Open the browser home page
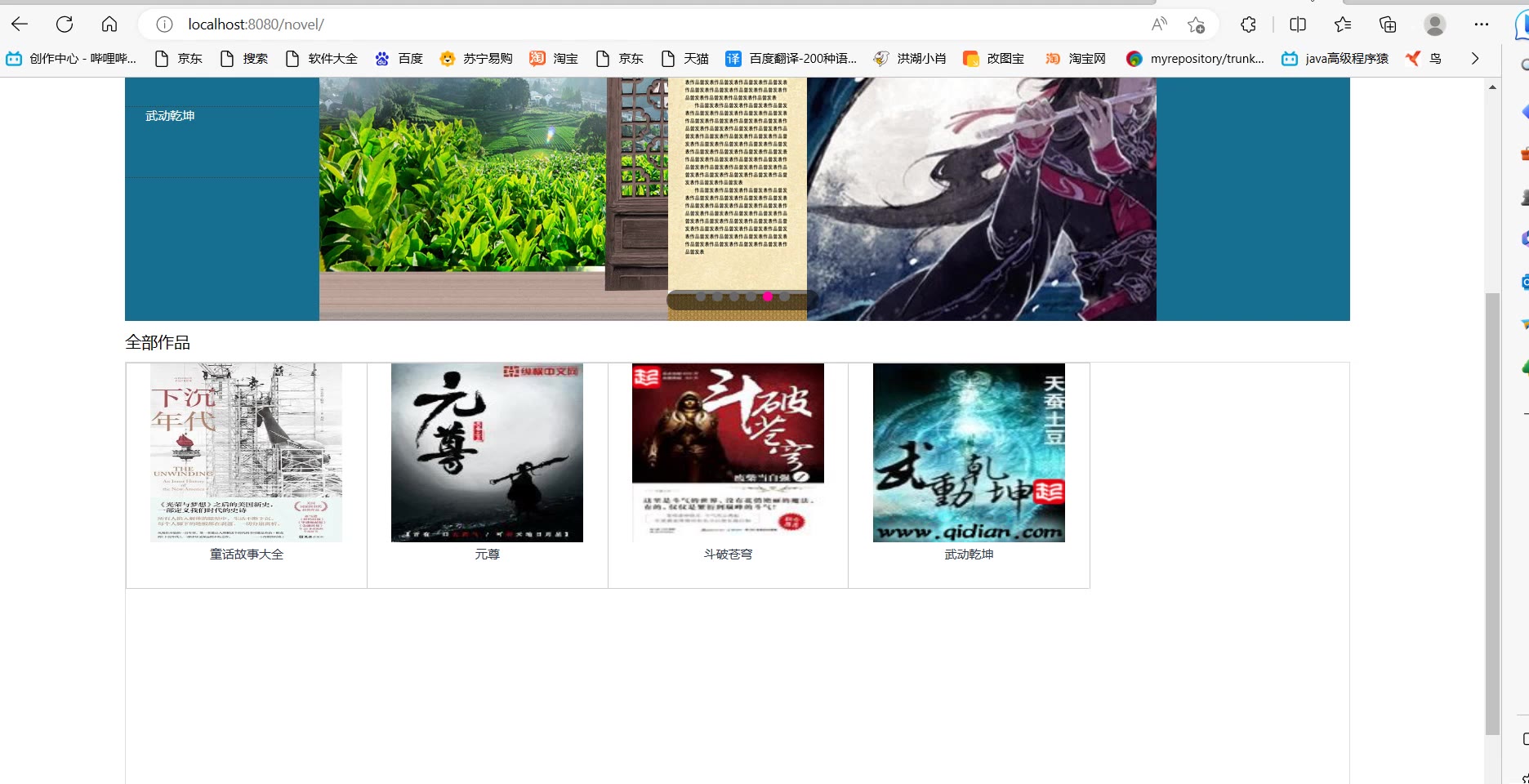 109,24
